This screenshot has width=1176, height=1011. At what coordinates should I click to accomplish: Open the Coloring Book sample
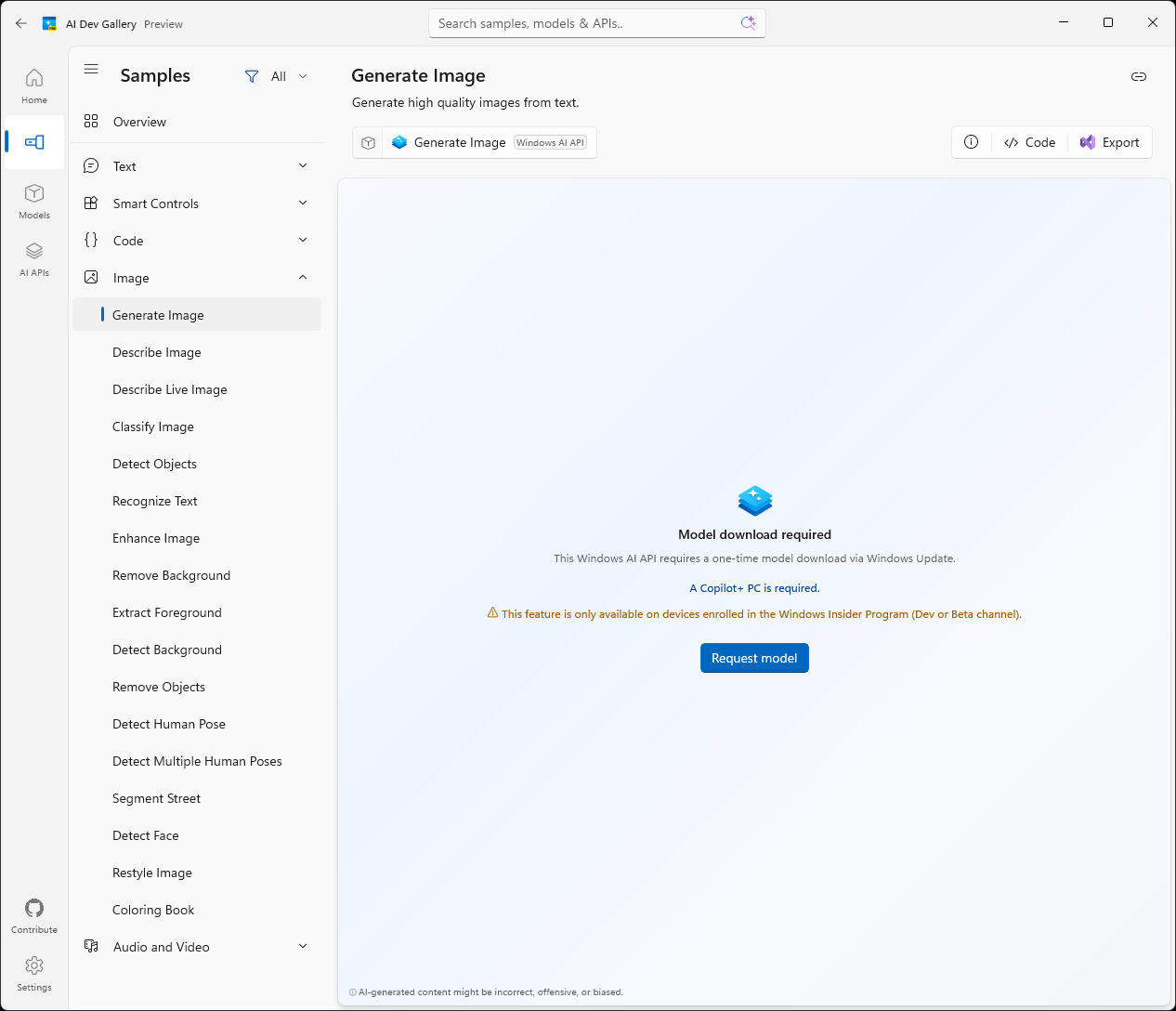point(197,910)
